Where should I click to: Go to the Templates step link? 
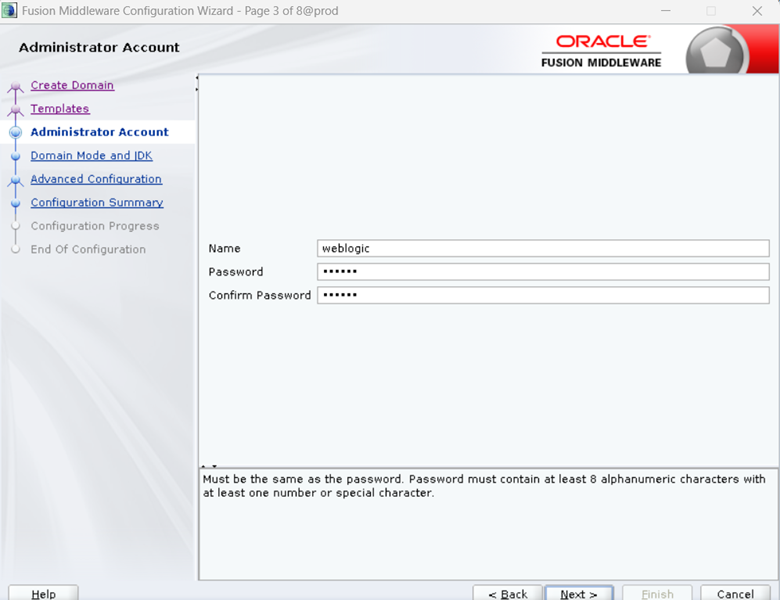point(60,108)
